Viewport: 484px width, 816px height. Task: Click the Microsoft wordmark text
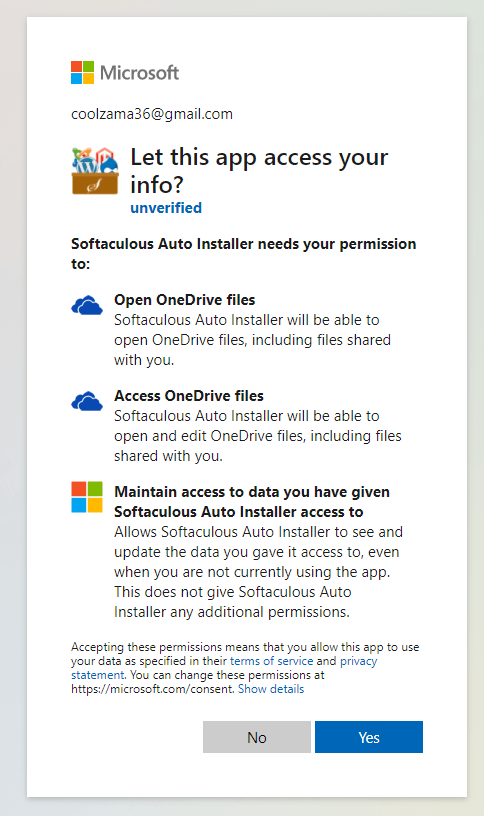click(139, 72)
